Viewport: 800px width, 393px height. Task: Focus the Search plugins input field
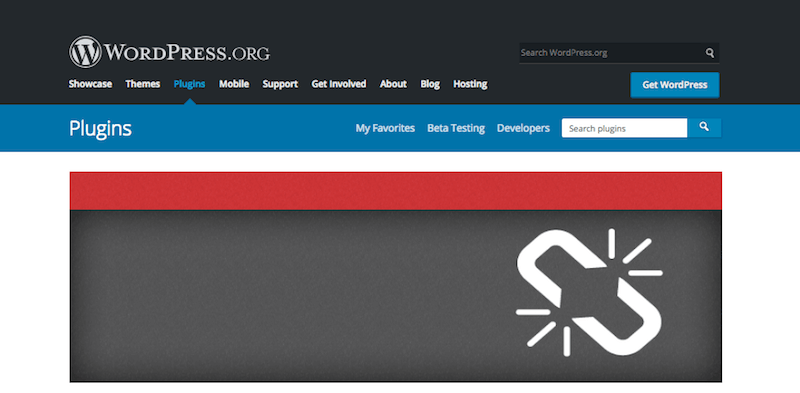point(624,128)
